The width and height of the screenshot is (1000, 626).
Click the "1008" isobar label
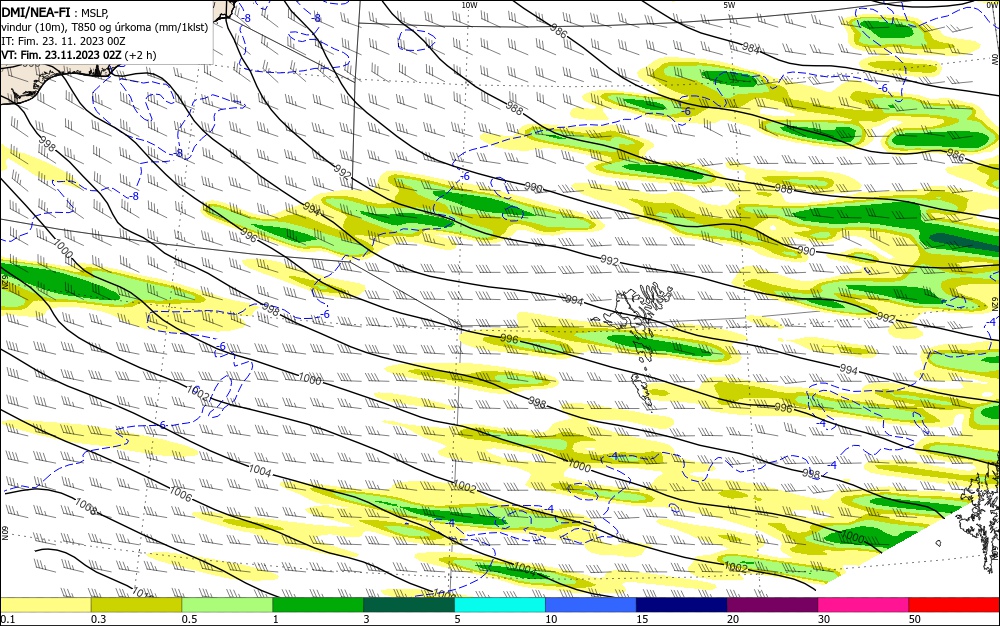(85, 506)
